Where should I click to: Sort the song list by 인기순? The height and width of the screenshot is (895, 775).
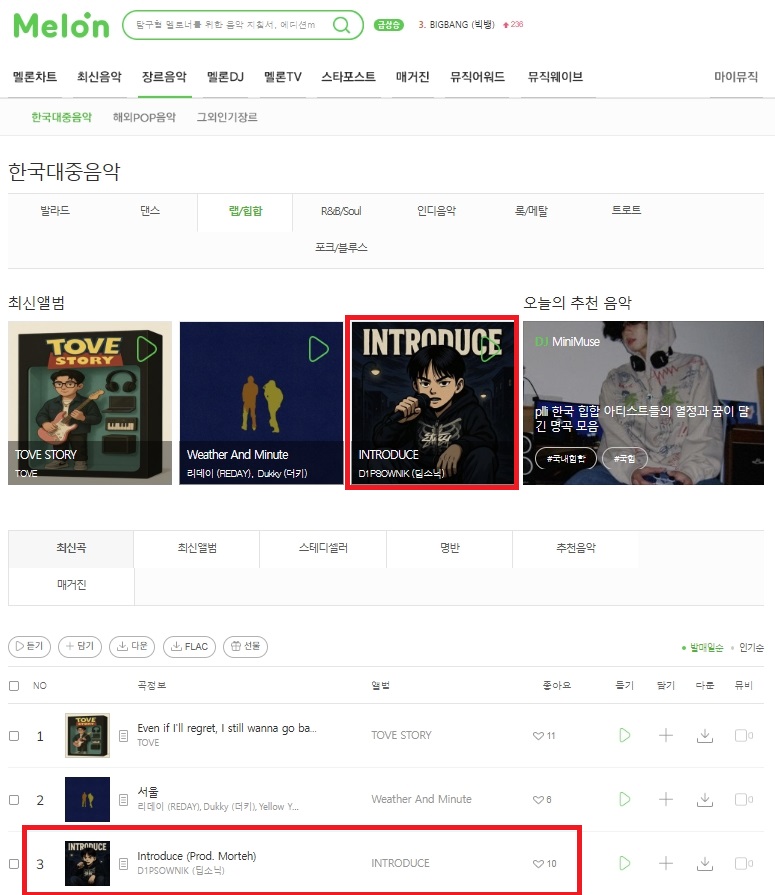click(751, 647)
